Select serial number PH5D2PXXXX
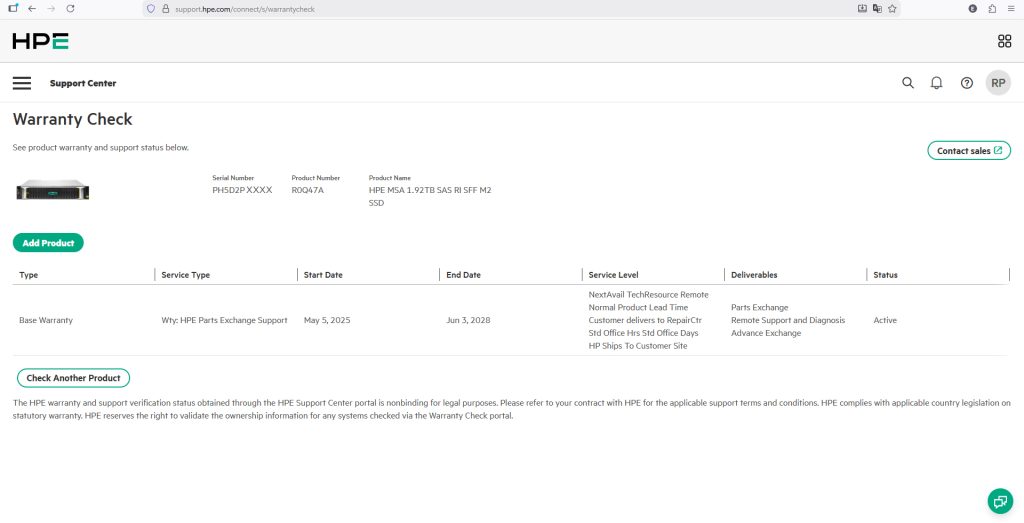Viewport: 1024px width, 523px height. coord(242,190)
